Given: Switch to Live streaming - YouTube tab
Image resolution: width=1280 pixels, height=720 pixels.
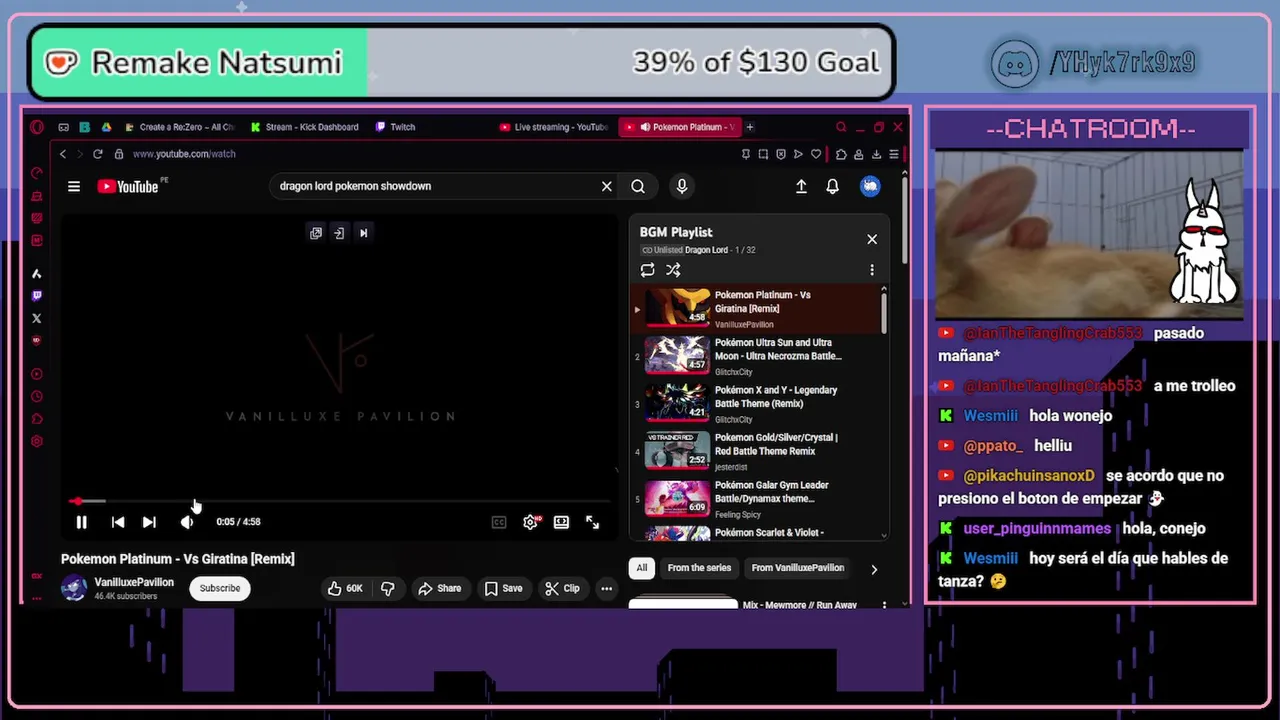Looking at the screenshot, I should pyautogui.click(x=555, y=127).
